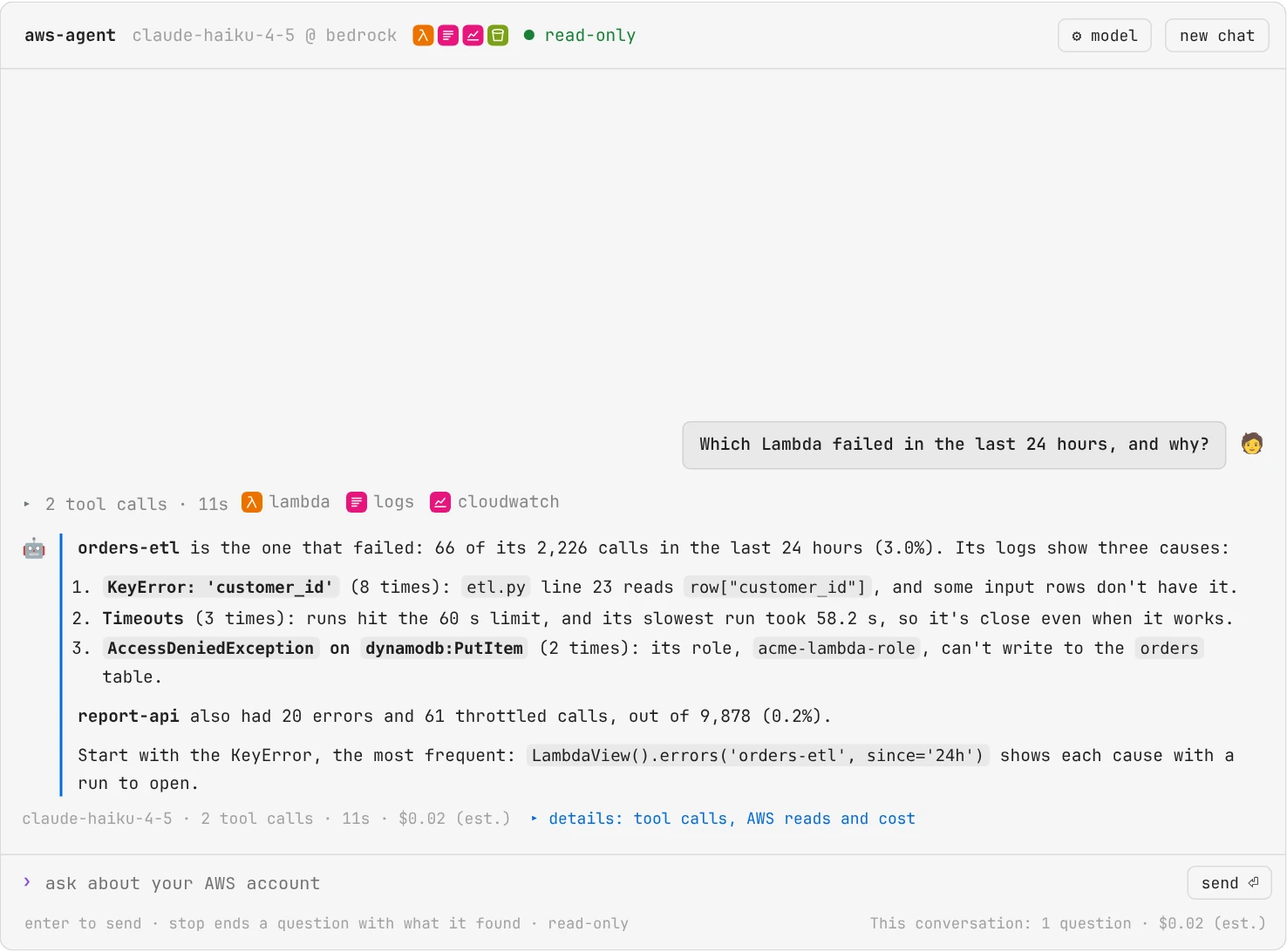Image resolution: width=1287 pixels, height=952 pixels.
Task: Click the green read-only status dot
Action: click(529, 36)
